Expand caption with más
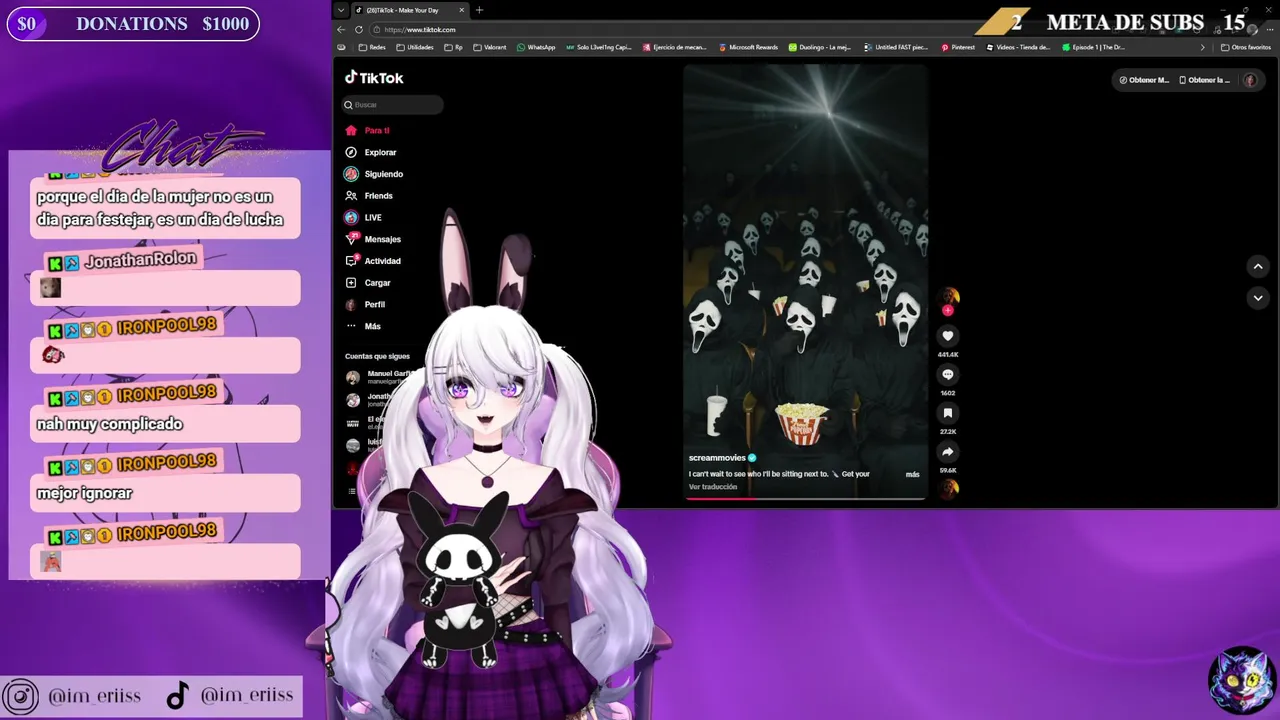1280x720 pixels. point(912,474)
